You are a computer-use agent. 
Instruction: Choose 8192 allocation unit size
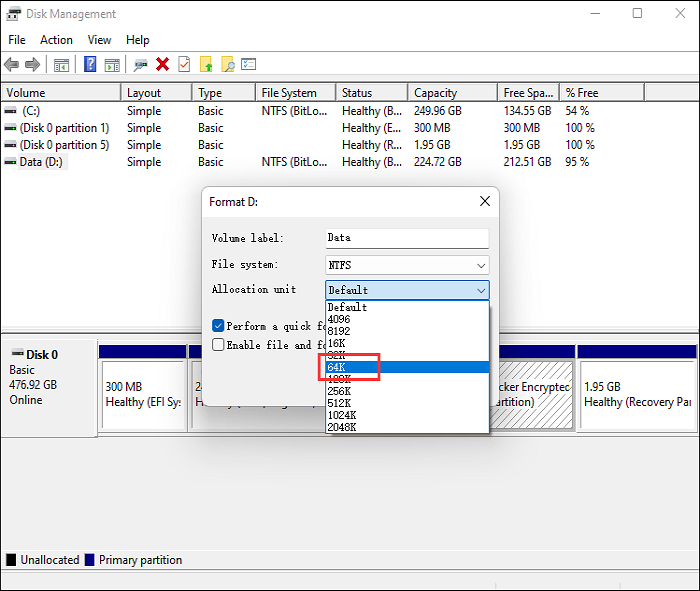(407, 331)
